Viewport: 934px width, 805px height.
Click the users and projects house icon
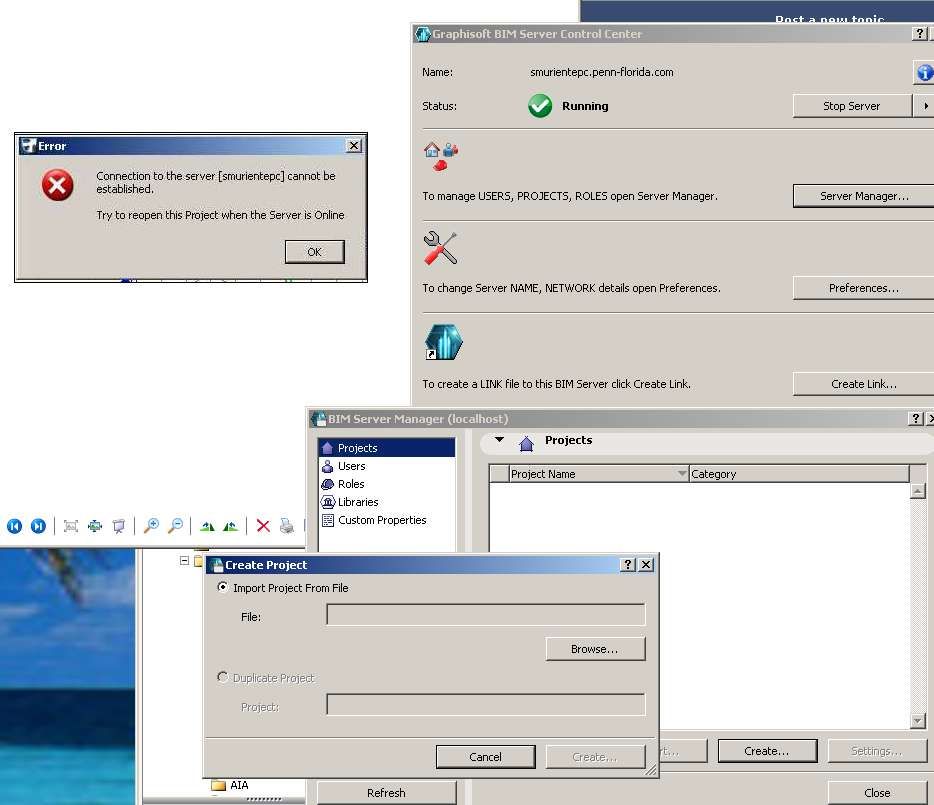click(441, 156)
